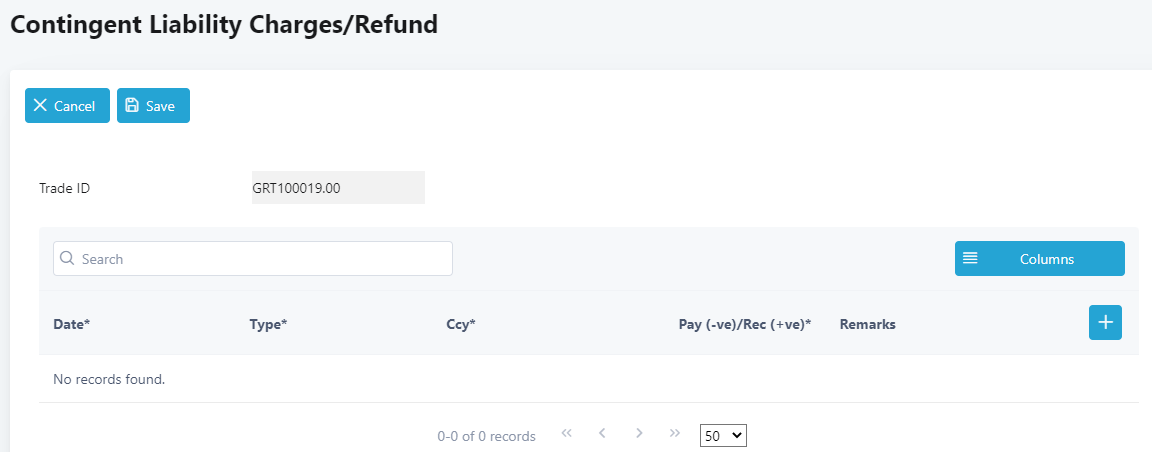Click the magnifier icon in the Search box
This screenshot has width=1152, height=452.
68,259
